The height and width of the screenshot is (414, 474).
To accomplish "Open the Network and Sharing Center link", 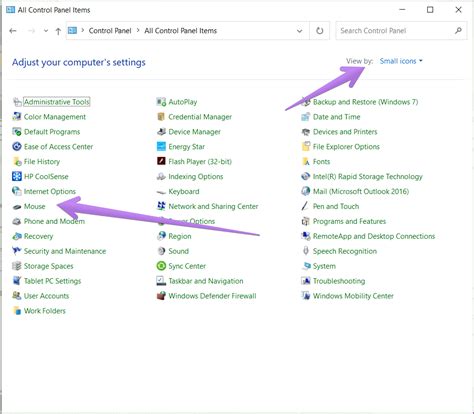I will [x=213, y=206].
